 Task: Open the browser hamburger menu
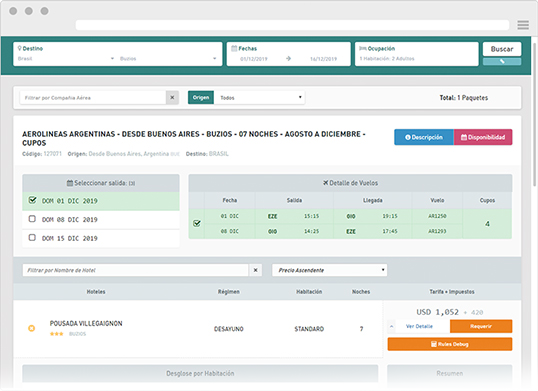[523, 25]
